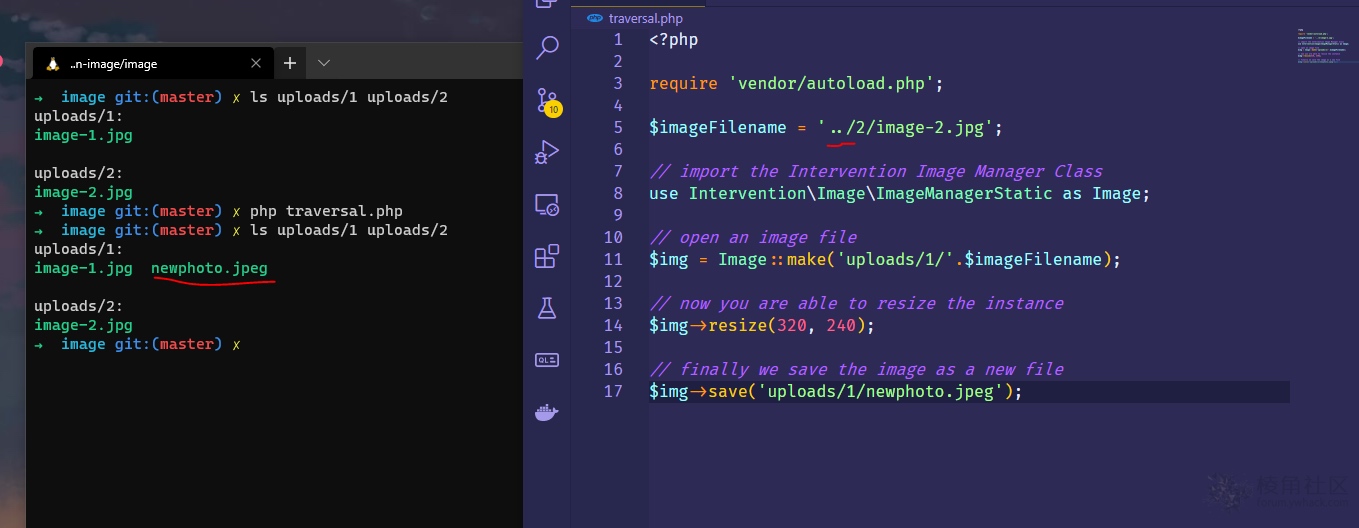Open the Extensions marketplace panel
The width and height of the screenshot is (1359, 528).
click(x=547, y=257)
